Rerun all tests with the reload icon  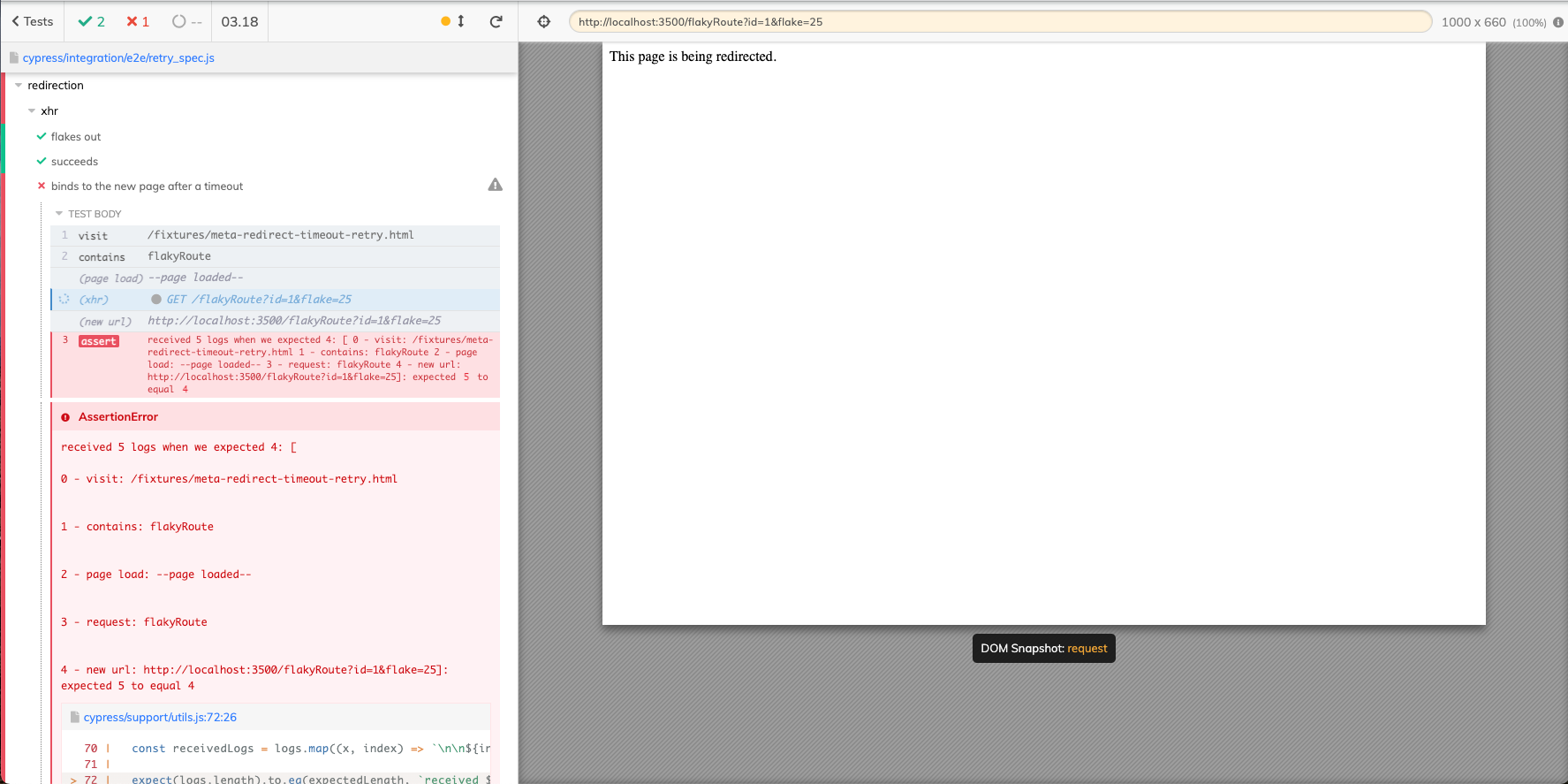496,21
